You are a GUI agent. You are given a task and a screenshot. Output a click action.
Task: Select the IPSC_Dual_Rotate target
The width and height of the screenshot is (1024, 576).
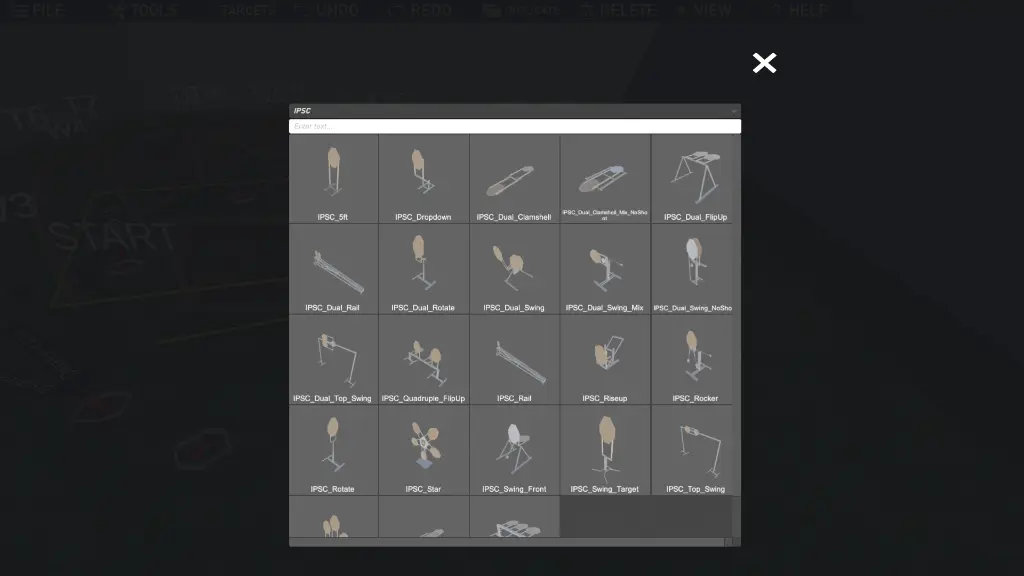pos(423,270)
